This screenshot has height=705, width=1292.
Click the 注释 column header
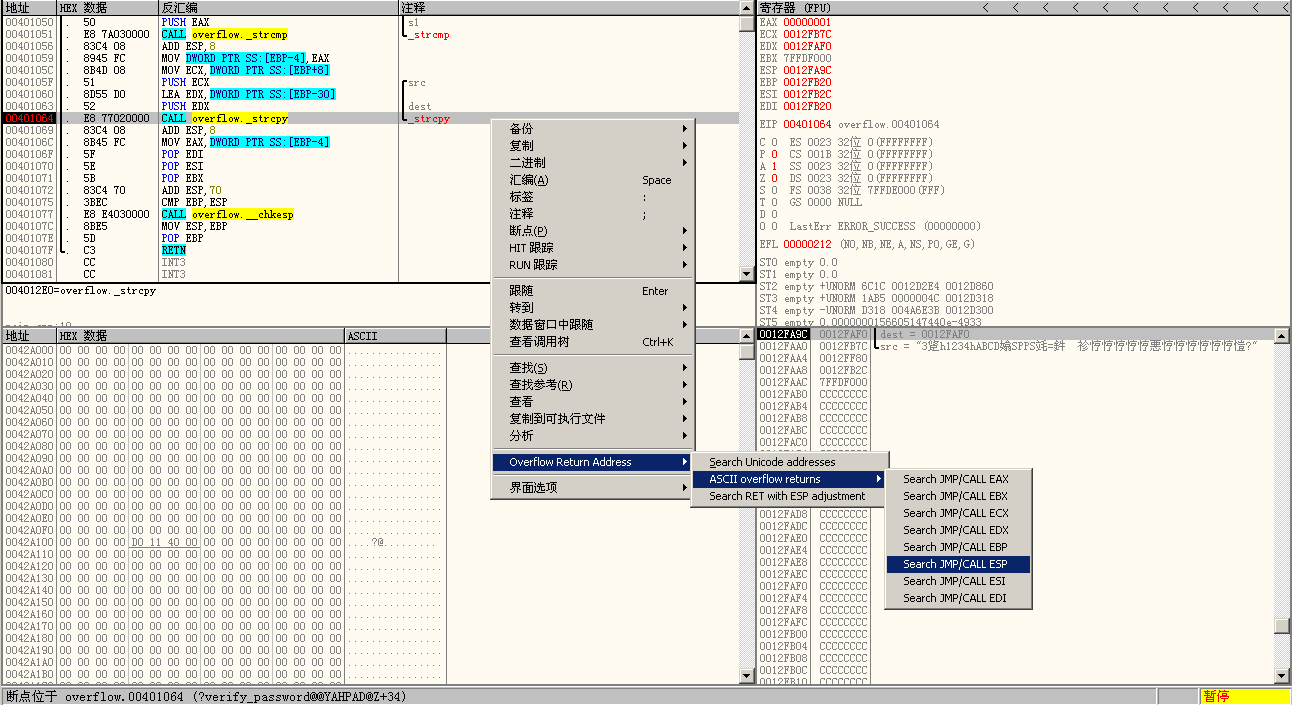pyautogui.click(x=568, y=7)
